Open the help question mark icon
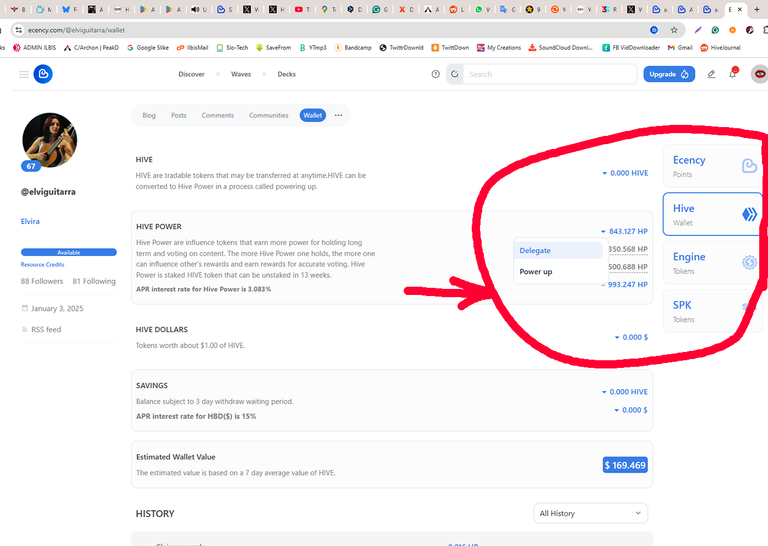Screen dimensions: 768x546 coord(435,74)
